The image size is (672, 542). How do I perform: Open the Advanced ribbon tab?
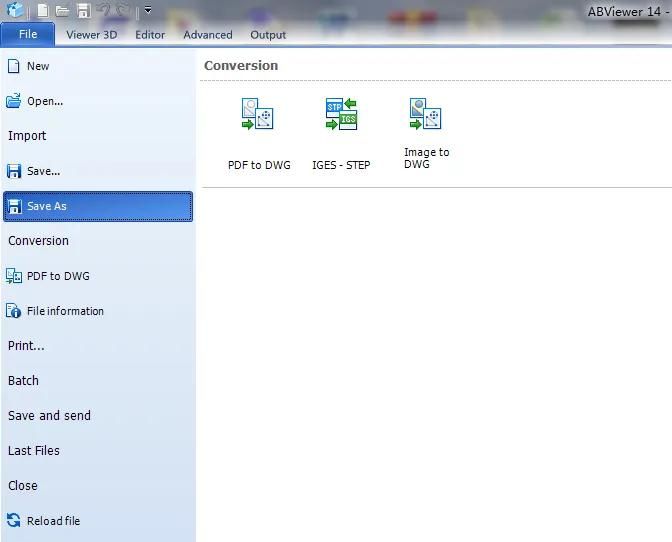click(x=208, y=35)
